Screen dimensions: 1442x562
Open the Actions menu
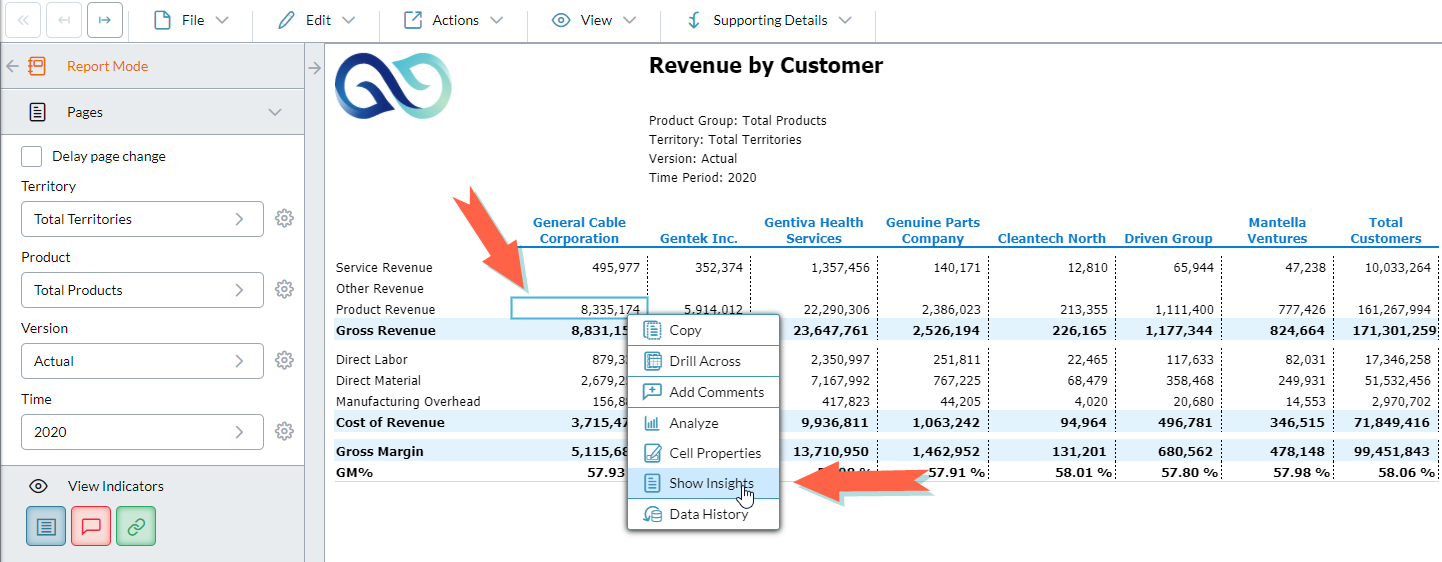pos(453,20)
